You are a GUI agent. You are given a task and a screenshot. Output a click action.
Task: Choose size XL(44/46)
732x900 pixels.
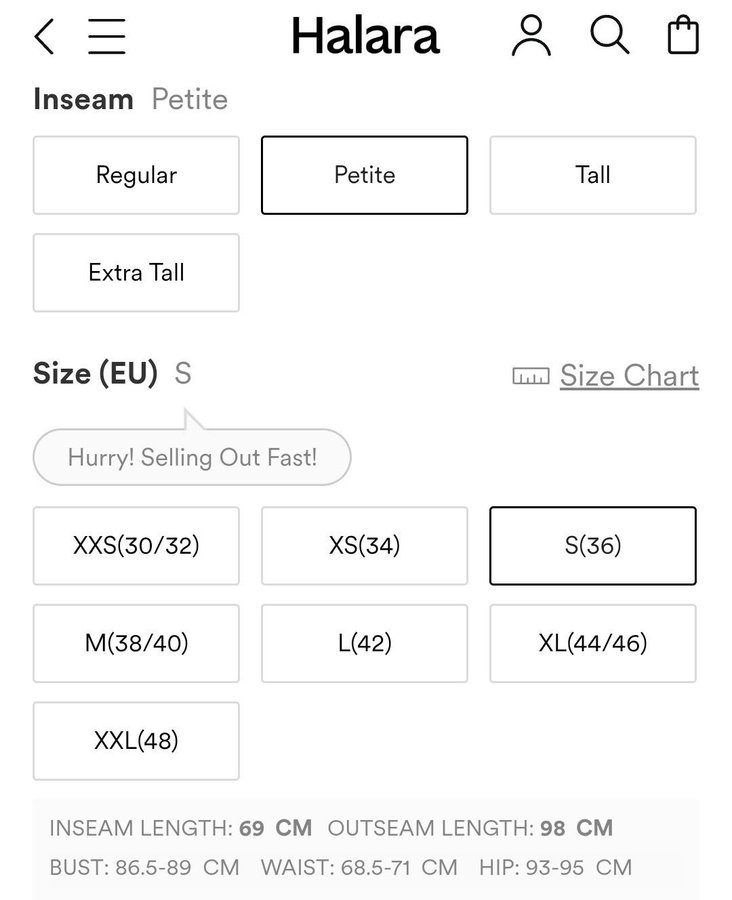(592, 643)
